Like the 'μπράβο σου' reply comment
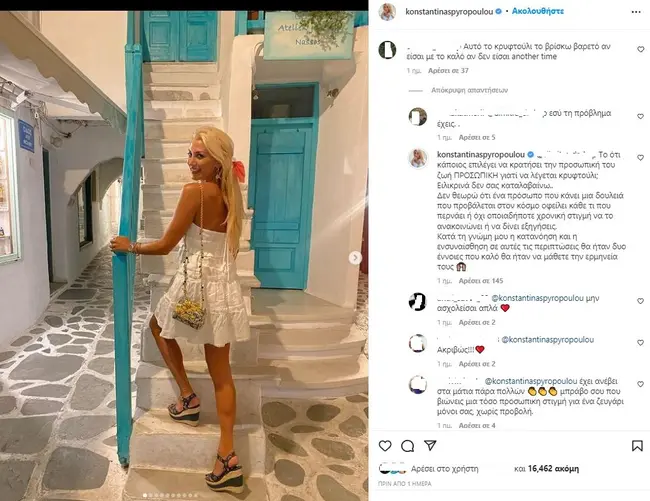Image resolution: width=650 pixels, height=501 pixels. pyautogui.click(x=640, y=384)
